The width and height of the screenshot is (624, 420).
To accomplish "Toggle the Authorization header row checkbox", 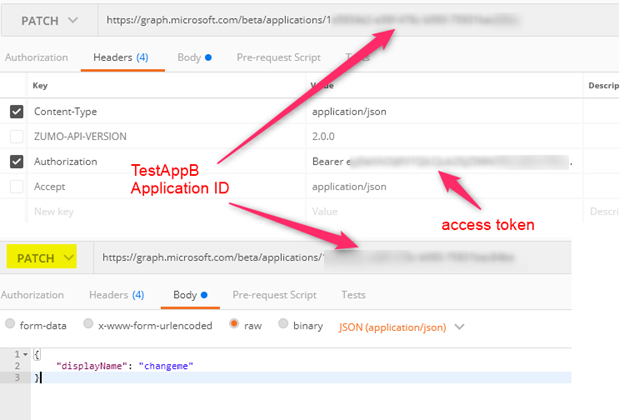I will click(16, 161).
